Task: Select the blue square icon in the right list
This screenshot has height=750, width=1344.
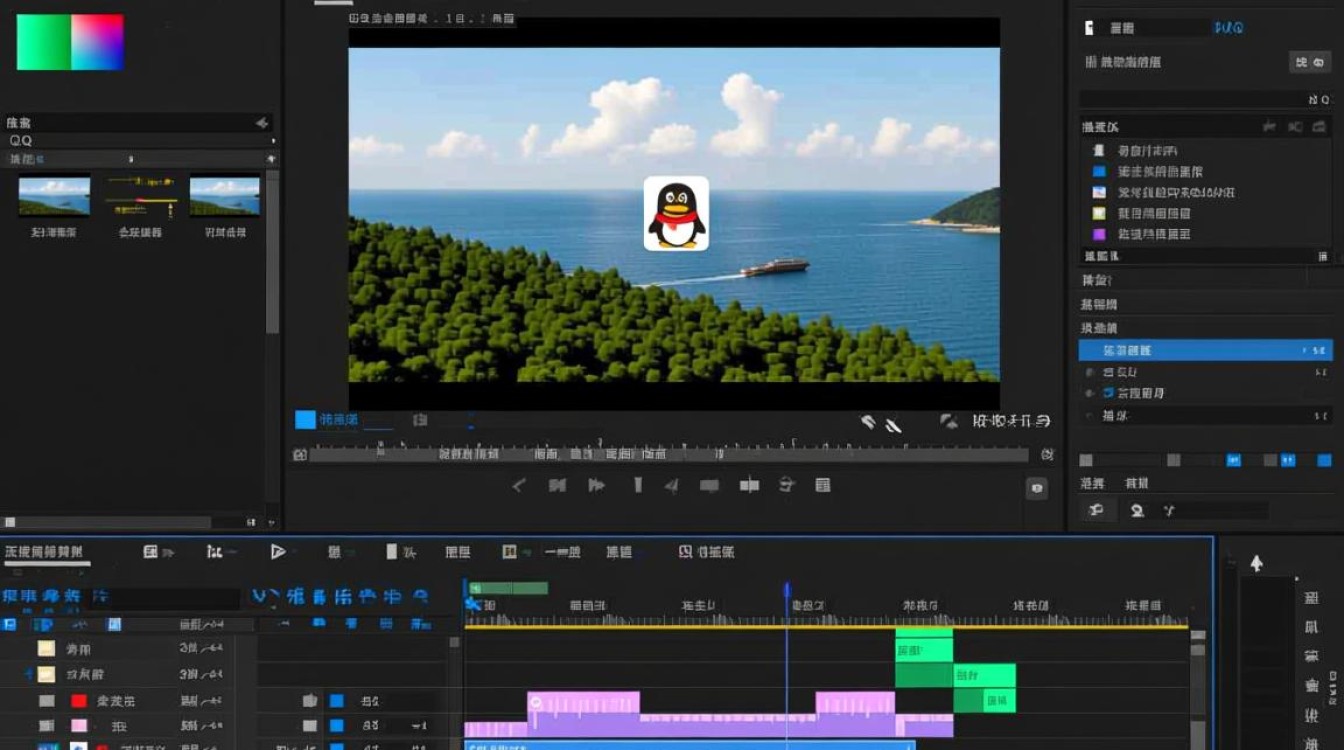Action: point(1099,171)
